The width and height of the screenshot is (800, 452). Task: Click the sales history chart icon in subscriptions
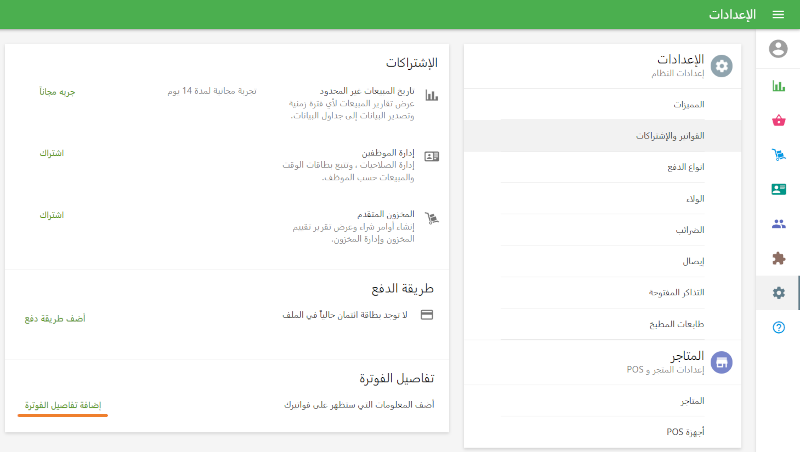click(x=432, y=95)
